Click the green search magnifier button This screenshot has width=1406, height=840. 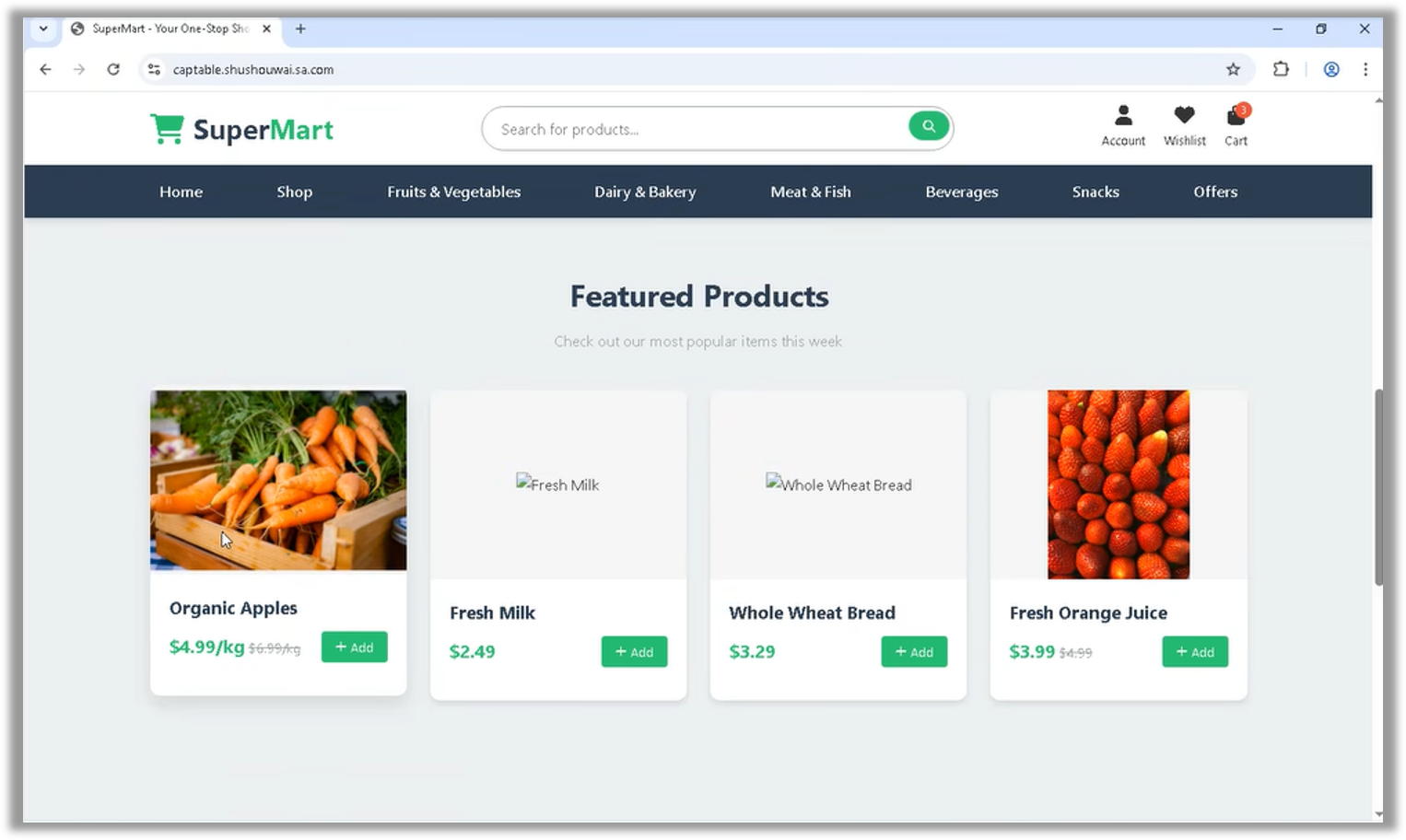tap(929, 126)
